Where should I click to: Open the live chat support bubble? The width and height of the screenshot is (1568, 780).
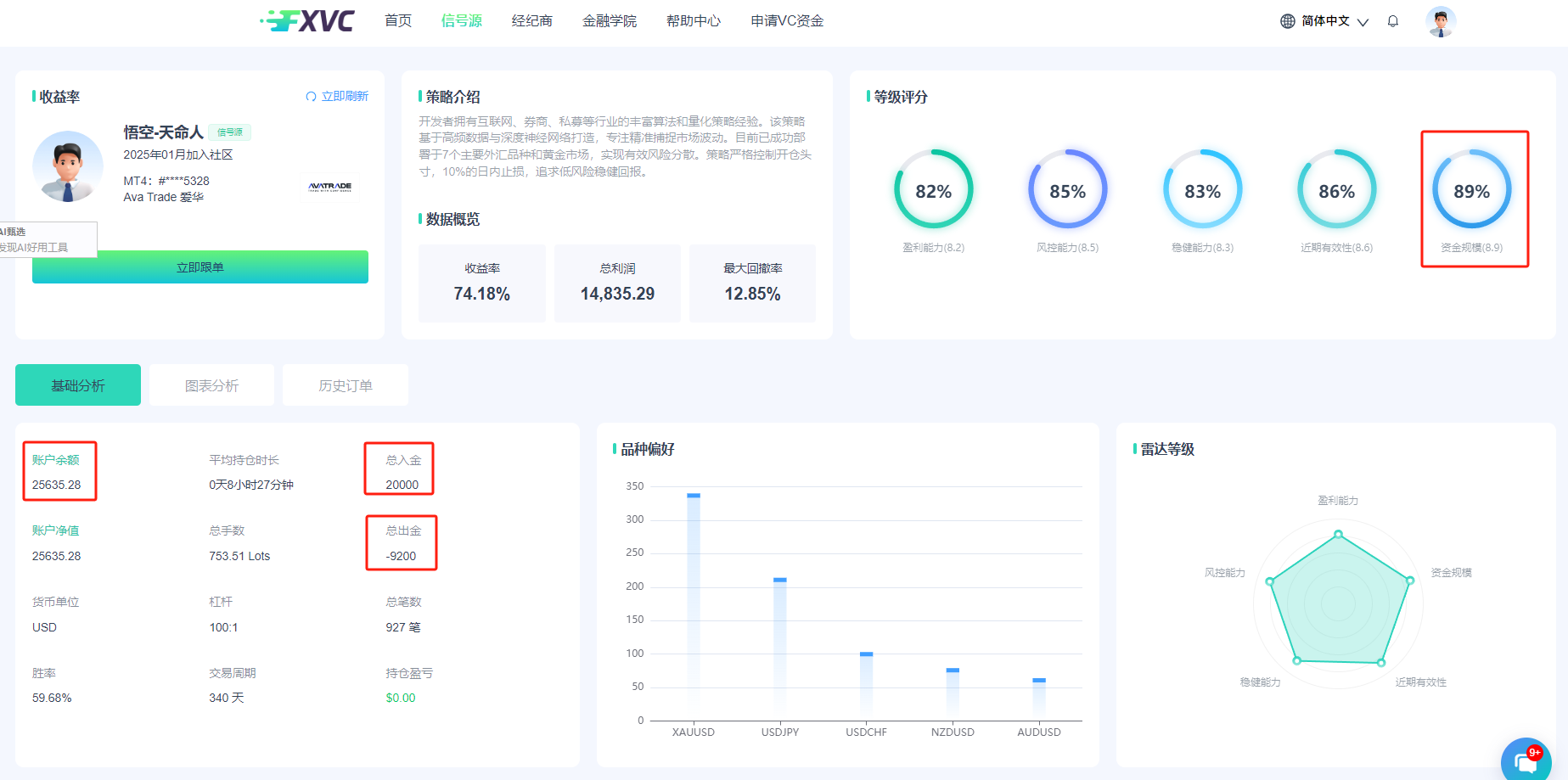(x=1526, y=761)
